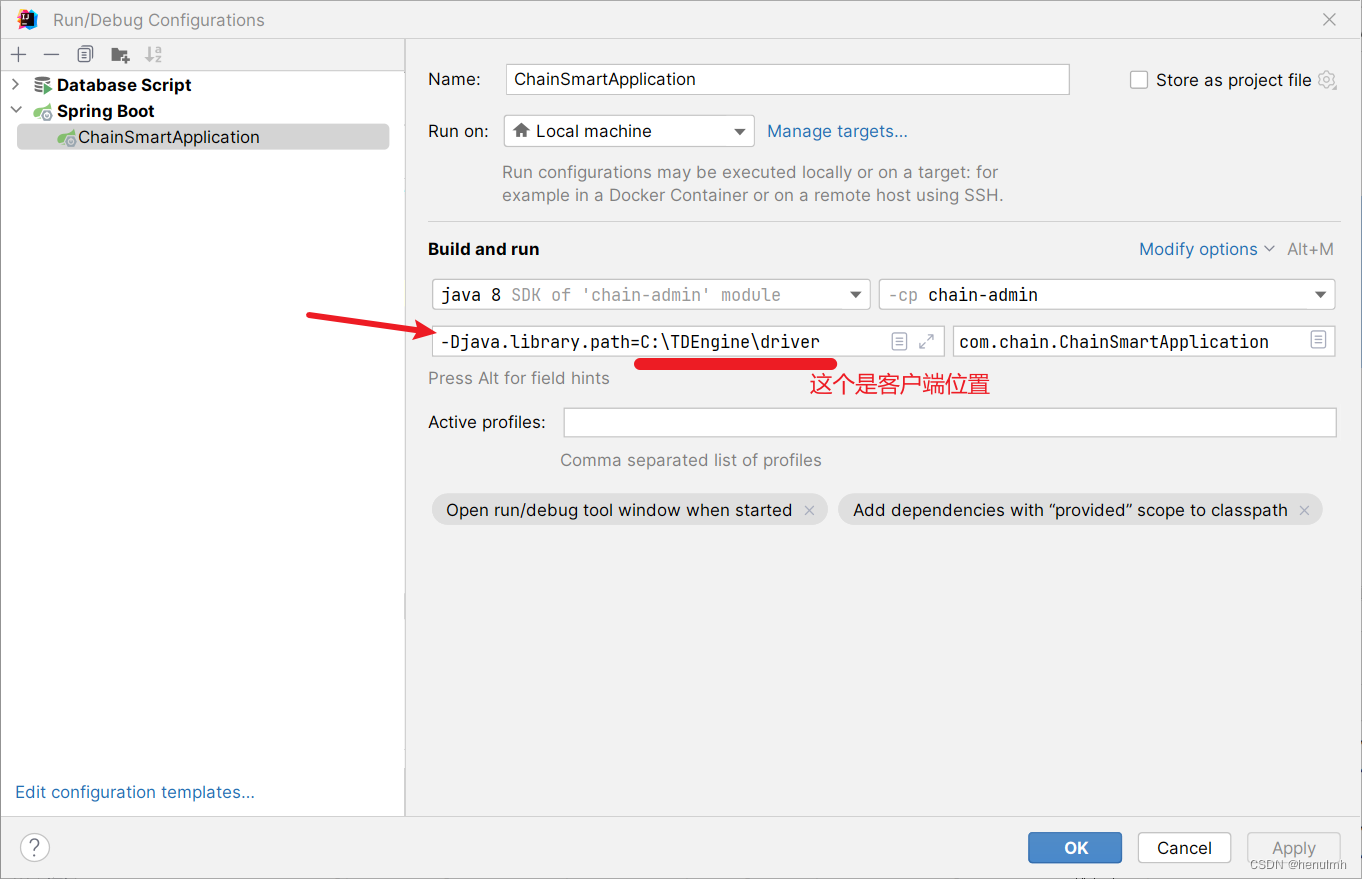The width and height of the screenshot is (1362, 879).
Task: Click the Manage targets link
Action: coord(837,131)
